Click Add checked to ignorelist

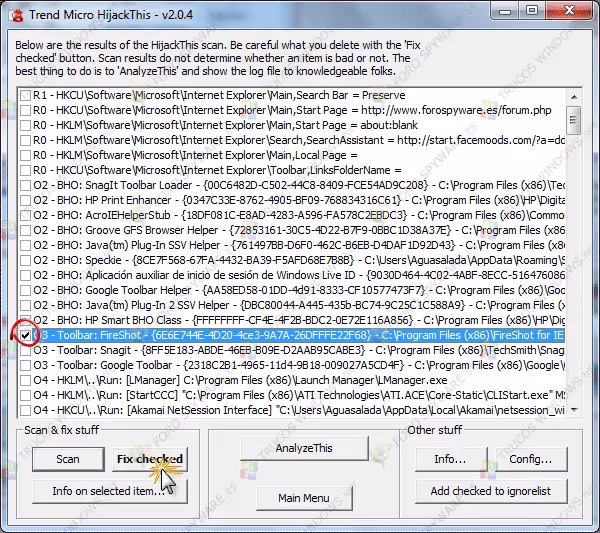pos(491,491)
